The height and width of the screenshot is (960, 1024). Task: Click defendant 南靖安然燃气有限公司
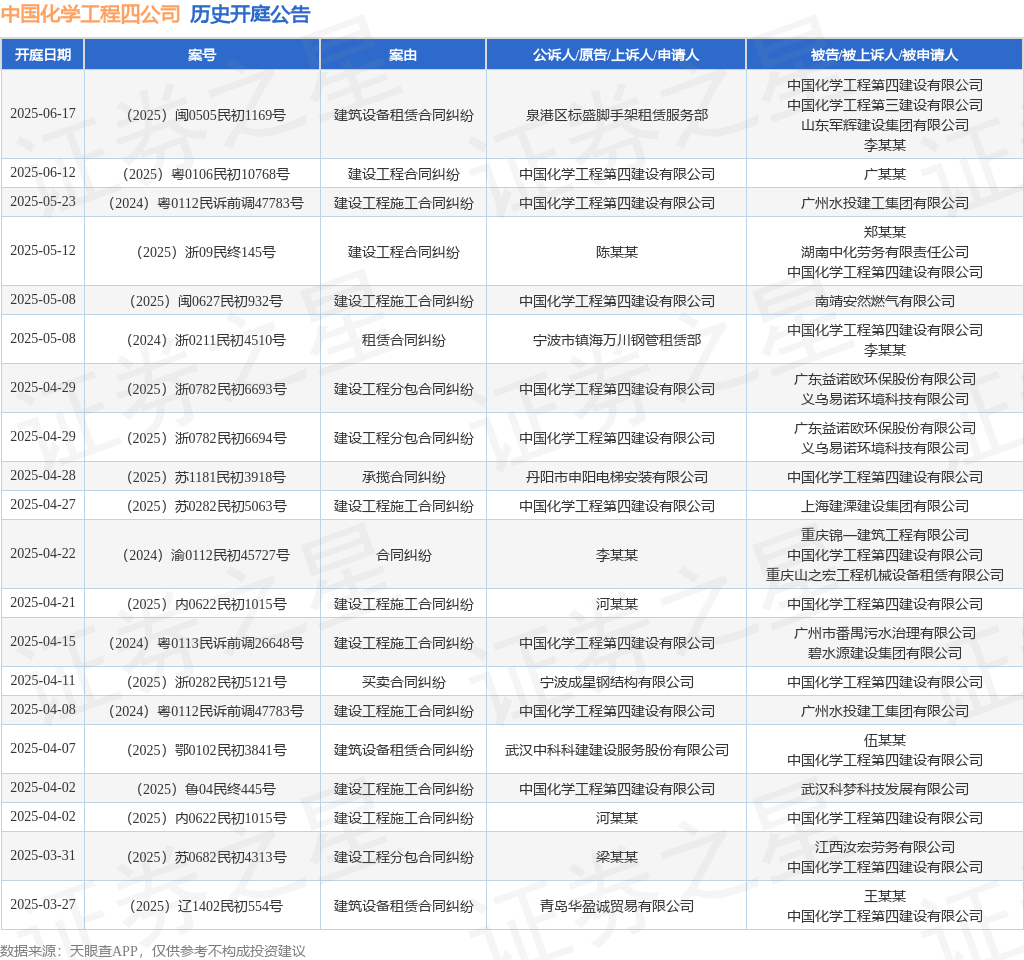point(885,301)
